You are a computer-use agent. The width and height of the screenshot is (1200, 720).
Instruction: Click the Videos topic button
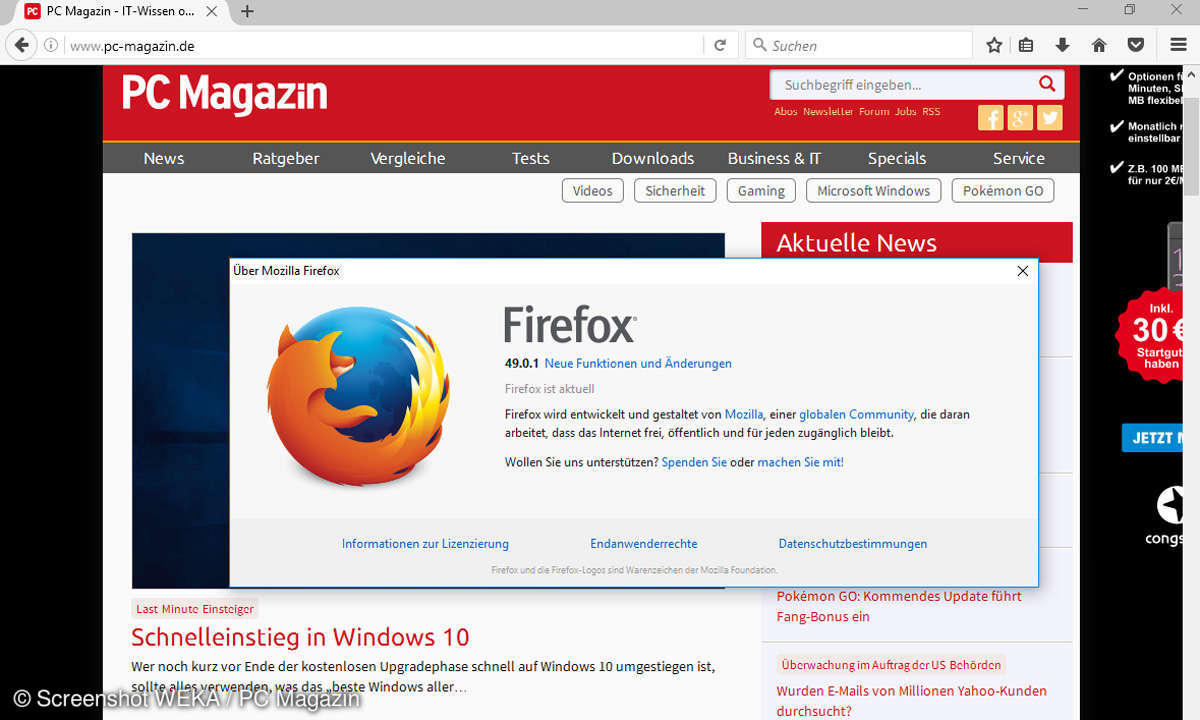593,191
